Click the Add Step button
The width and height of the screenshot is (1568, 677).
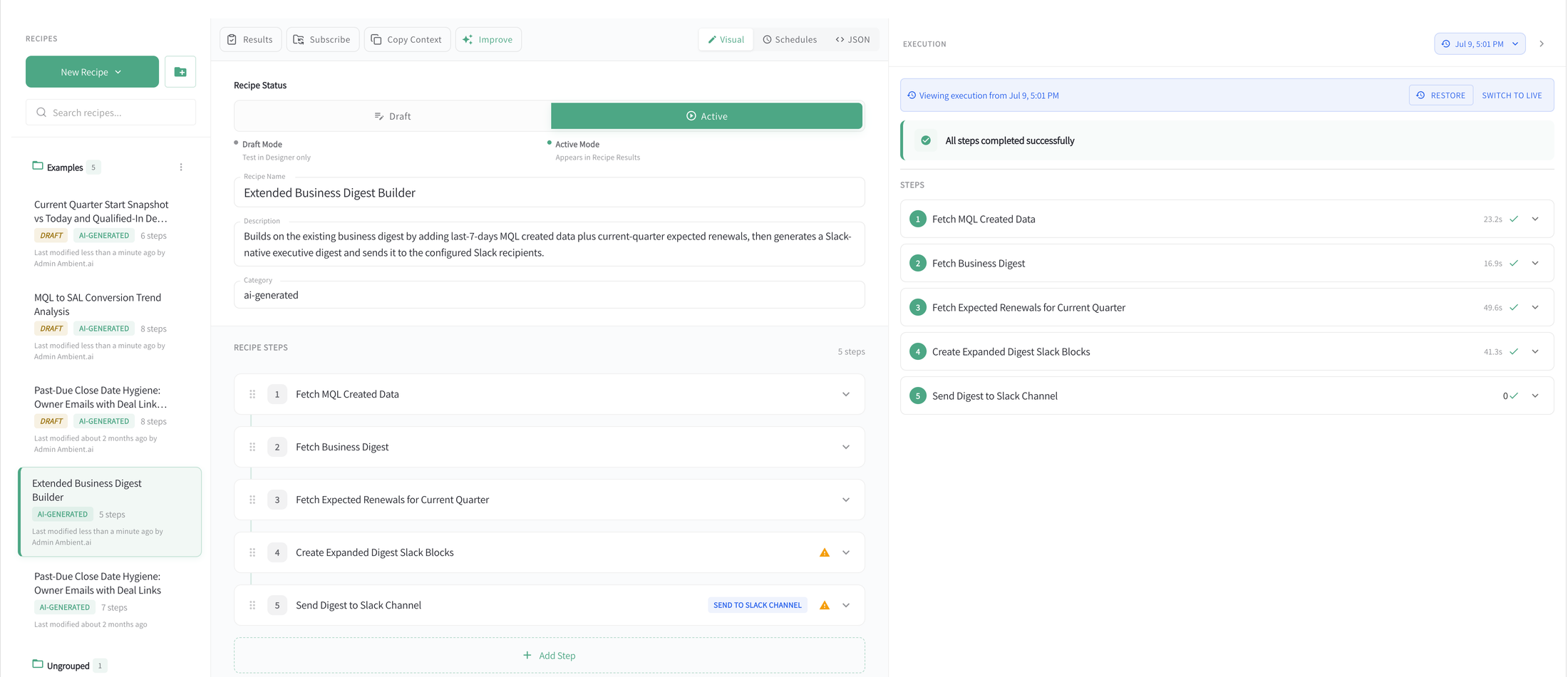click(x=550, y=656)
